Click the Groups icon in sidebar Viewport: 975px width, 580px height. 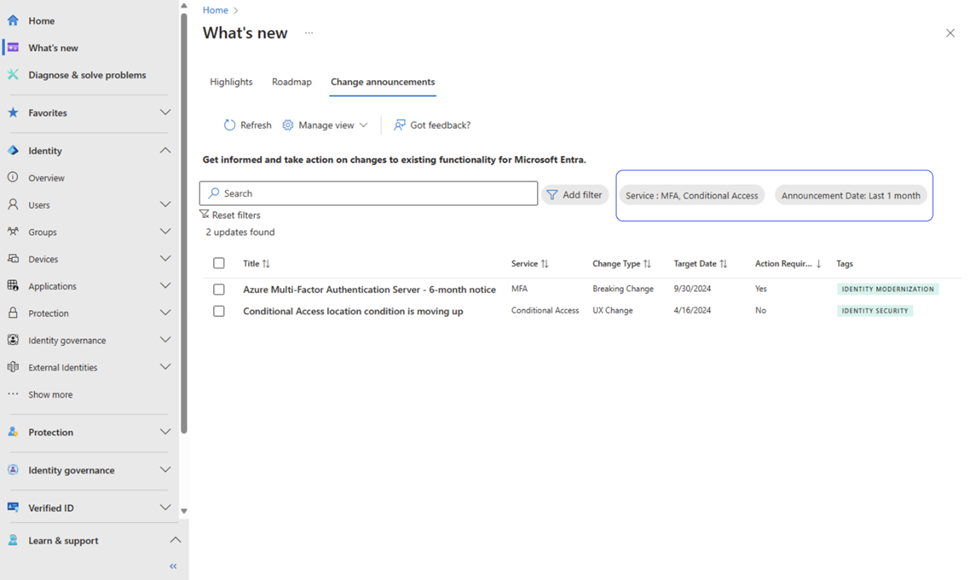(x=13, y=231)
